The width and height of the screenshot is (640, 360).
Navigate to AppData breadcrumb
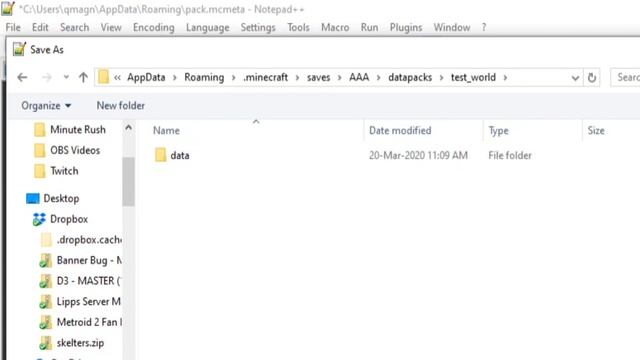146,77
